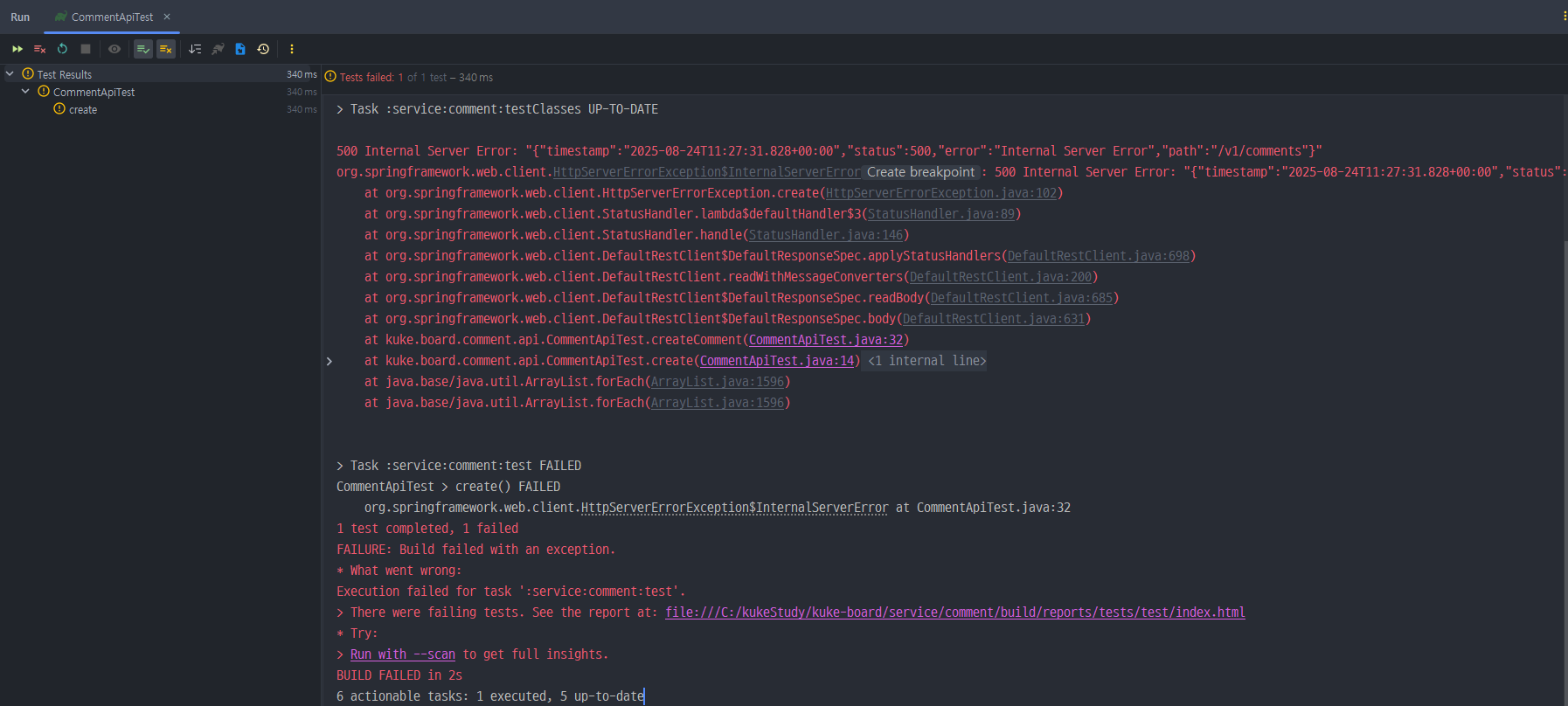Open HttpServerErrorException$InternalServerError class link

point(706,172)
